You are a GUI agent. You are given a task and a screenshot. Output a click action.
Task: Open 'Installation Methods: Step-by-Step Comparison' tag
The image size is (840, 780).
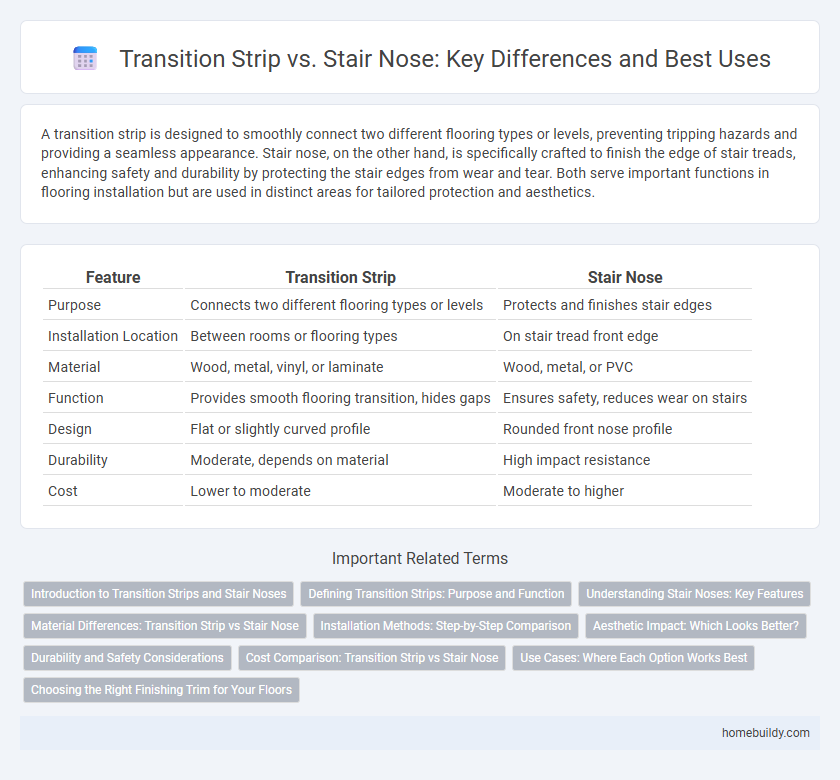point(446,626)
